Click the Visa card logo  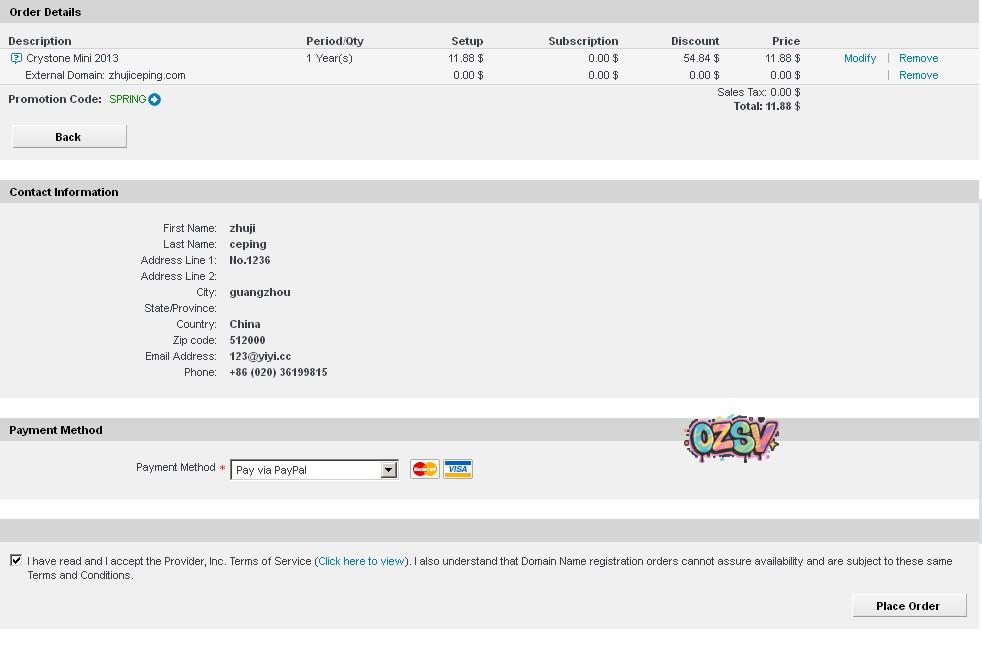click(x=458, y=469)
